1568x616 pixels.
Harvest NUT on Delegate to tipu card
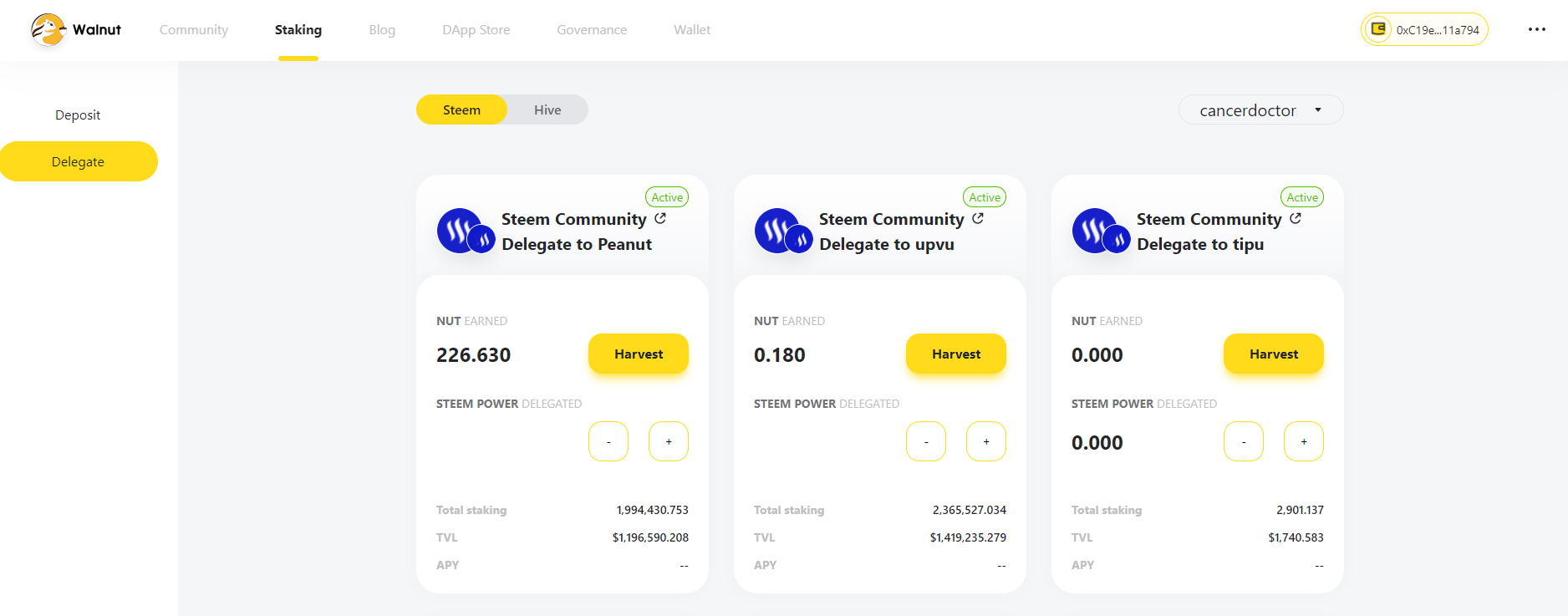[x=1274, y=354]
